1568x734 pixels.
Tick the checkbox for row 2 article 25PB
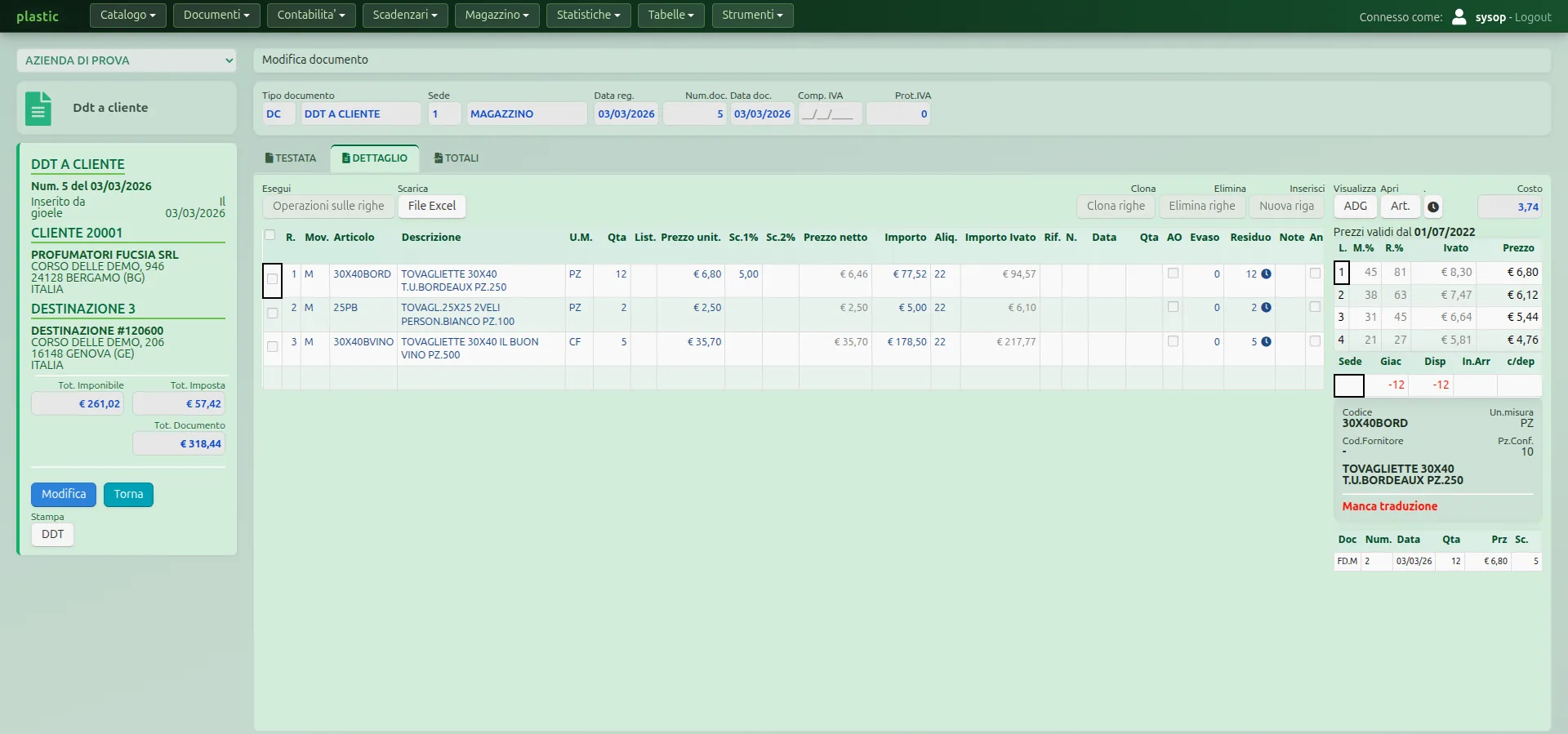point(273,313)
